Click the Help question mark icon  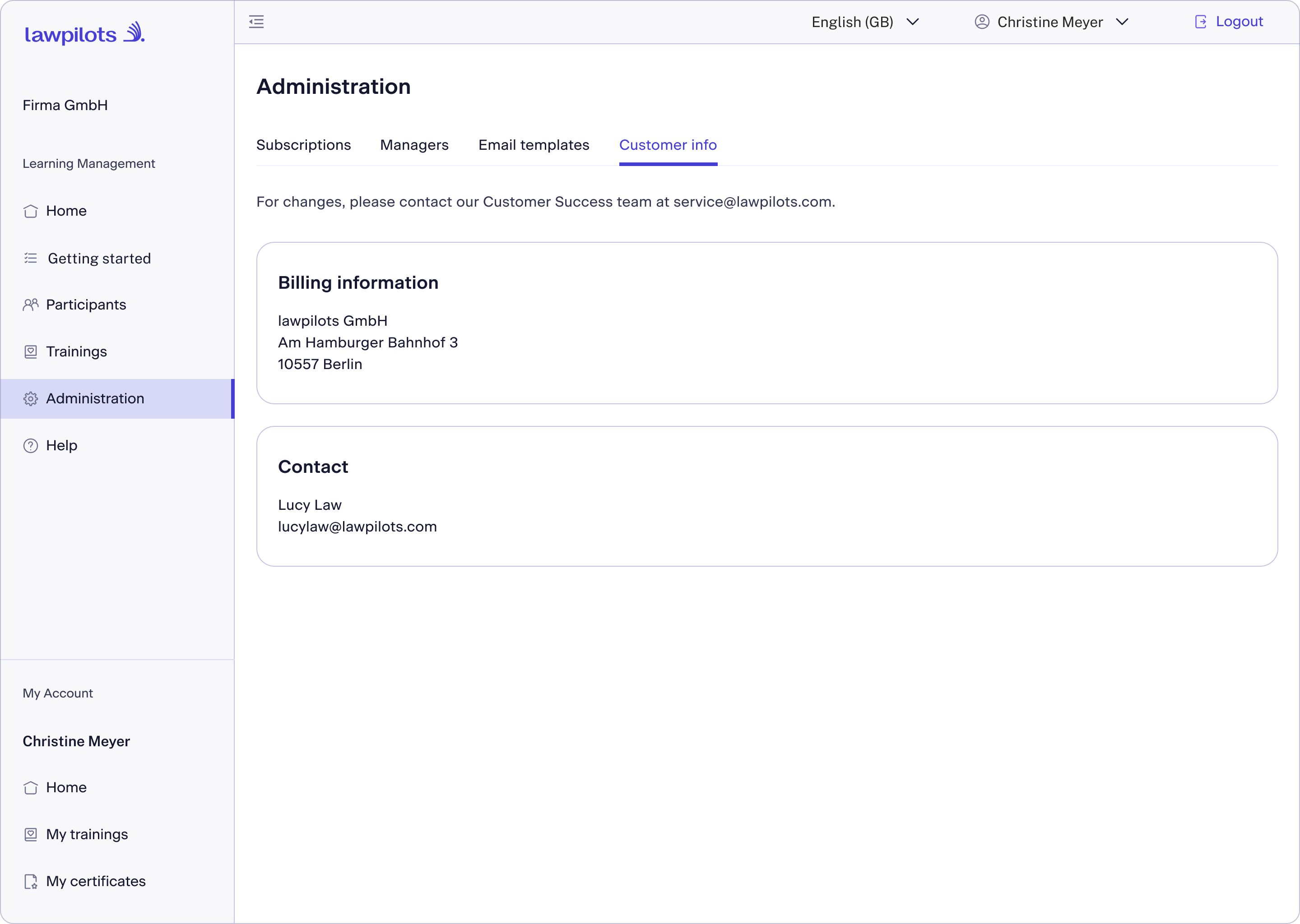click(x=31, y=445)
